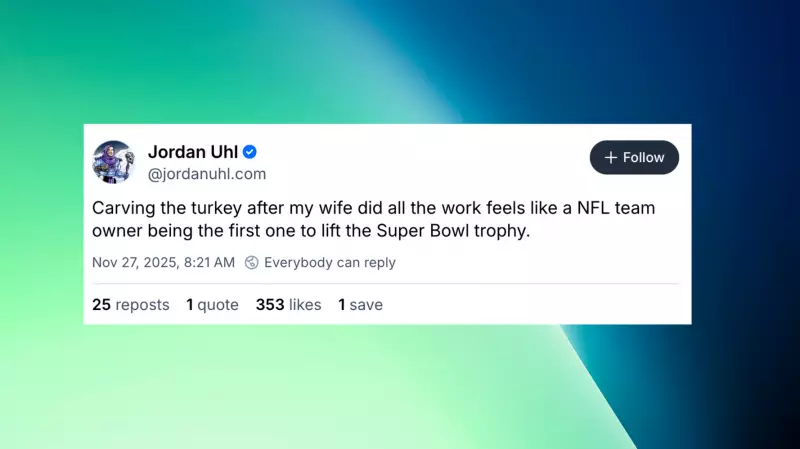800x449 pixels.
Task: Open Jordan Uhl's profile avatar
Action: tap(114, 162)
